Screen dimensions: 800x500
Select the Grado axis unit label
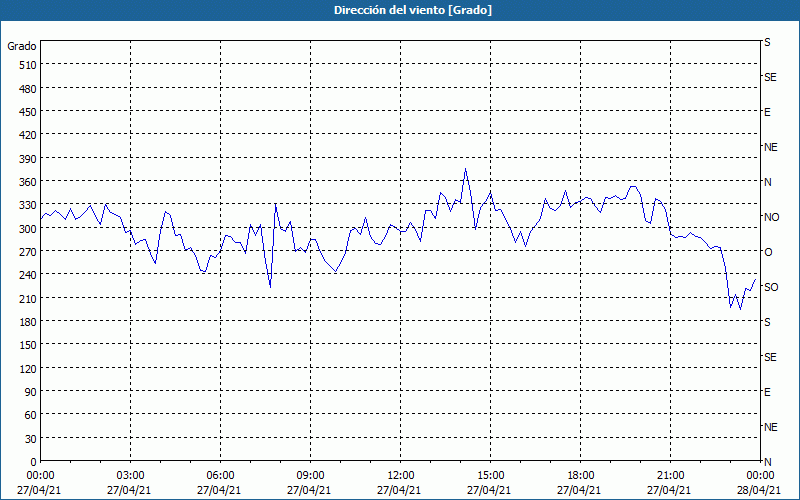tap(22, 46)
